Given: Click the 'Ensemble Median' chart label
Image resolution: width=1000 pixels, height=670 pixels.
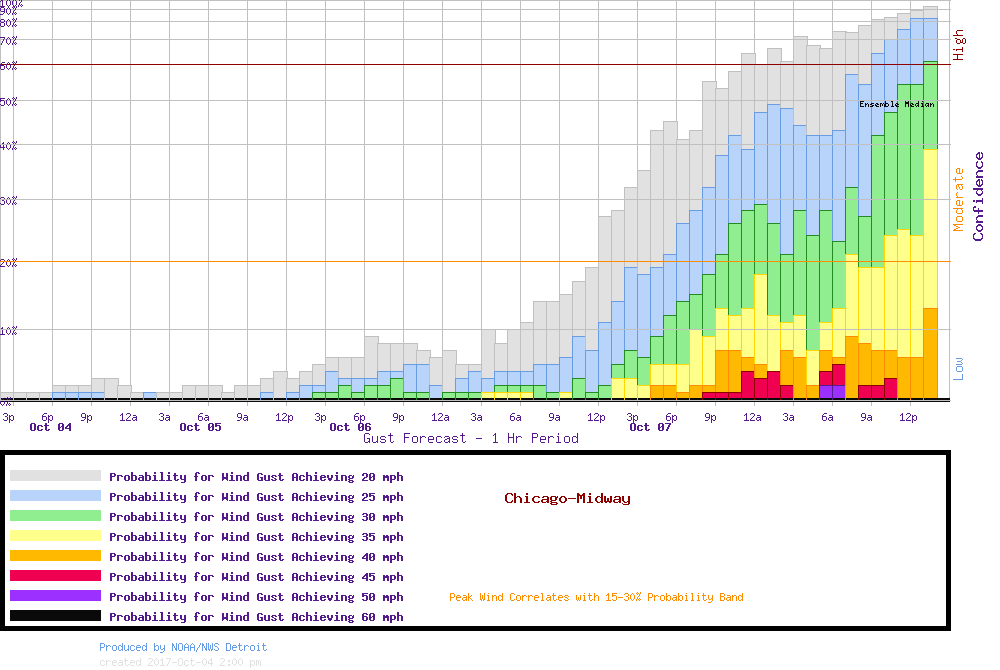Looking at the screenshot, I should pyautogui.click(x=897, y=104).
